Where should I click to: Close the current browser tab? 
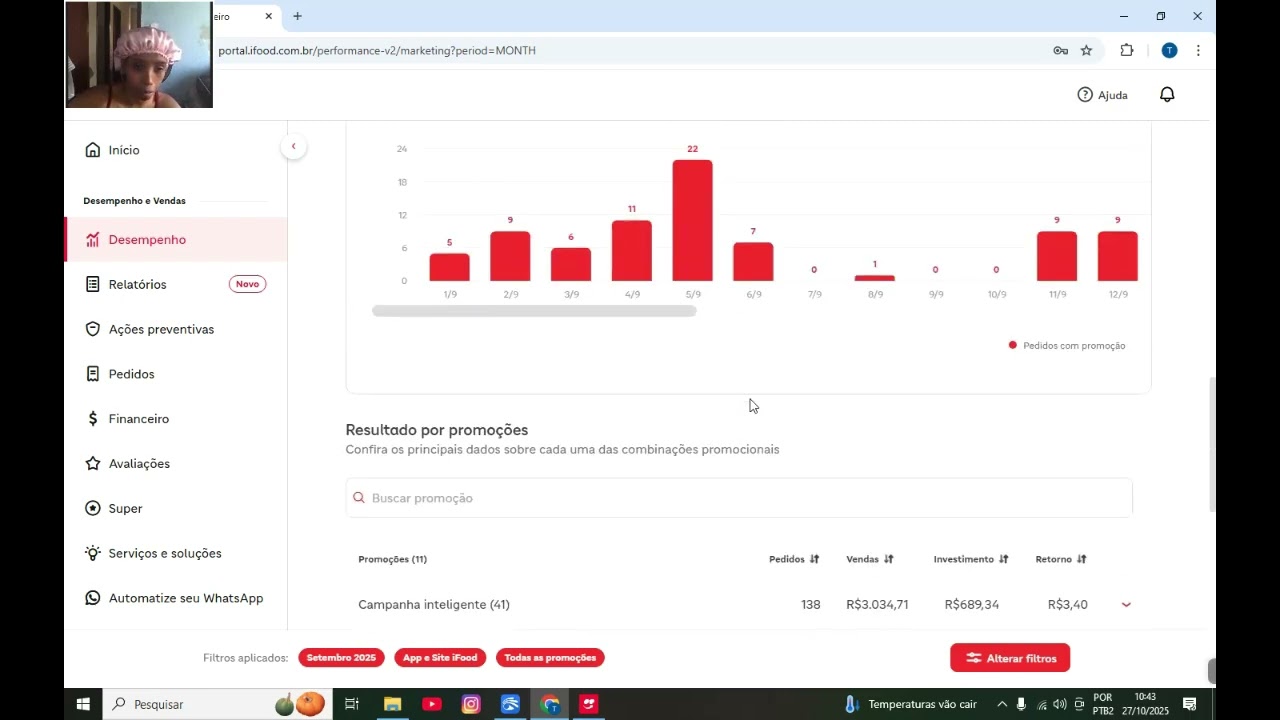coord(268,16)
